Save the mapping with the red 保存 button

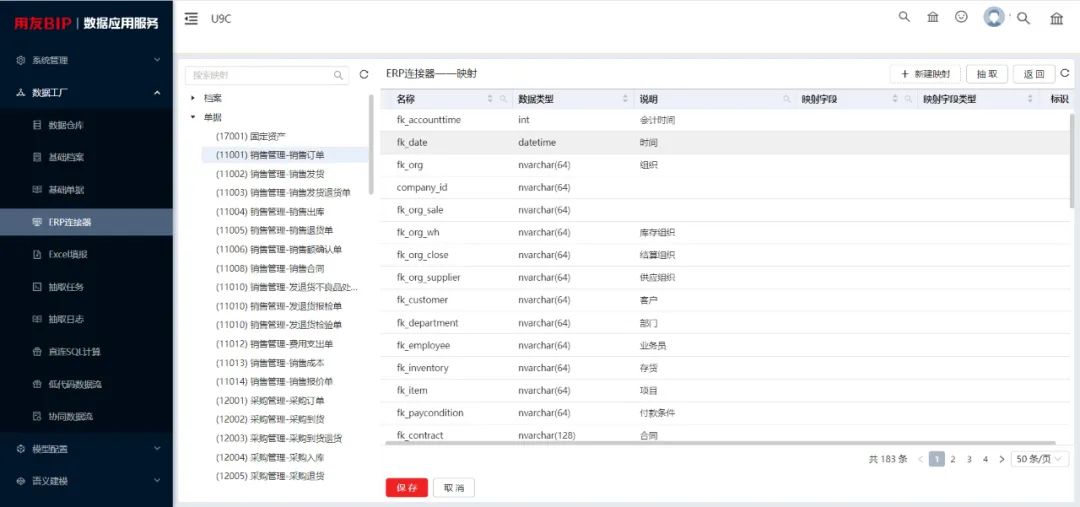406,488
